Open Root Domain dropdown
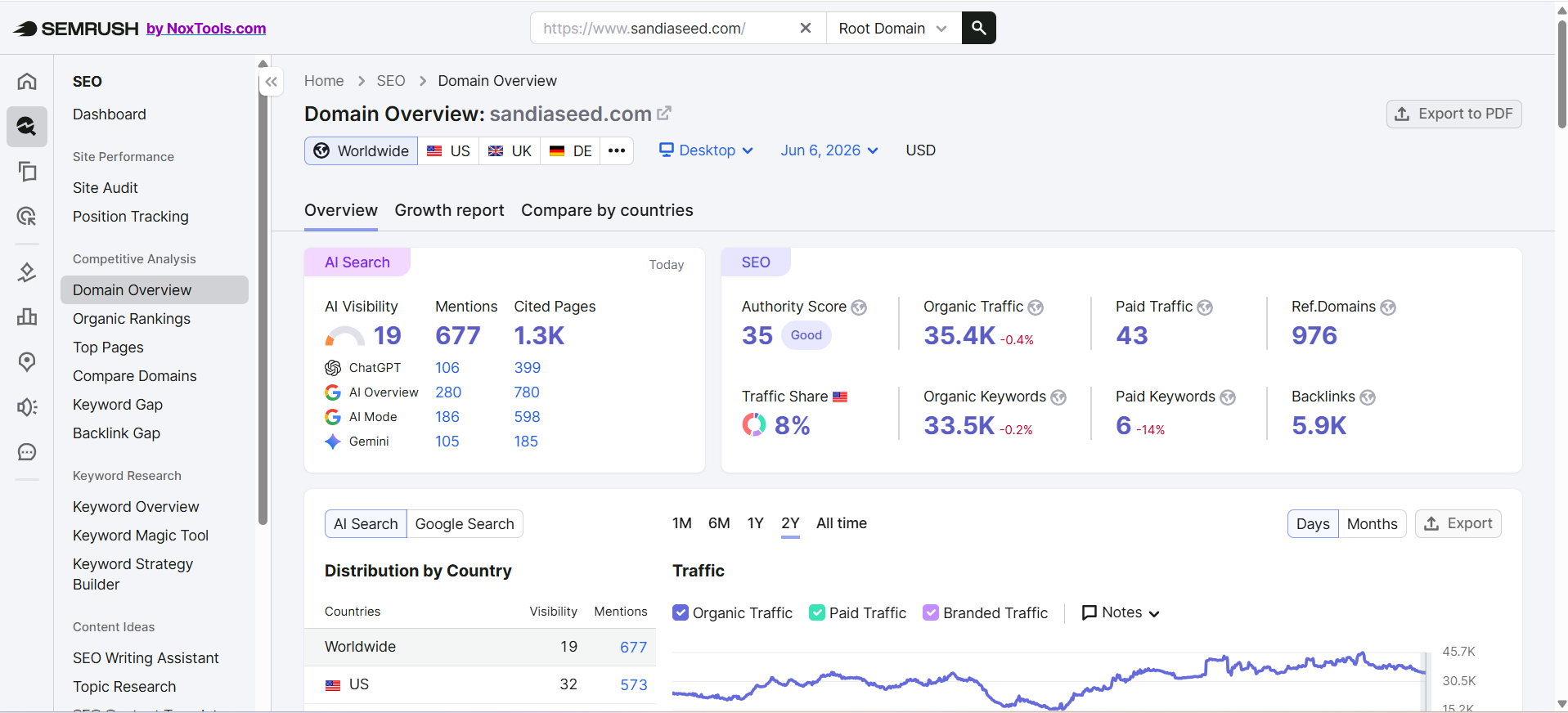This screenshot has height=713, width=1568. coord(893,29)
